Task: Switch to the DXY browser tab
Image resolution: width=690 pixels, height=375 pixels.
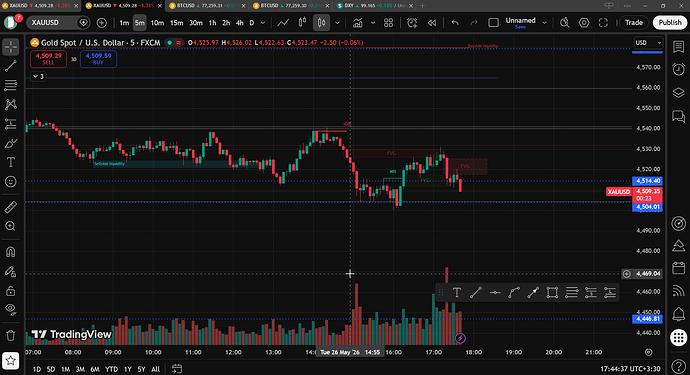Action: click(x=374, y=6)
